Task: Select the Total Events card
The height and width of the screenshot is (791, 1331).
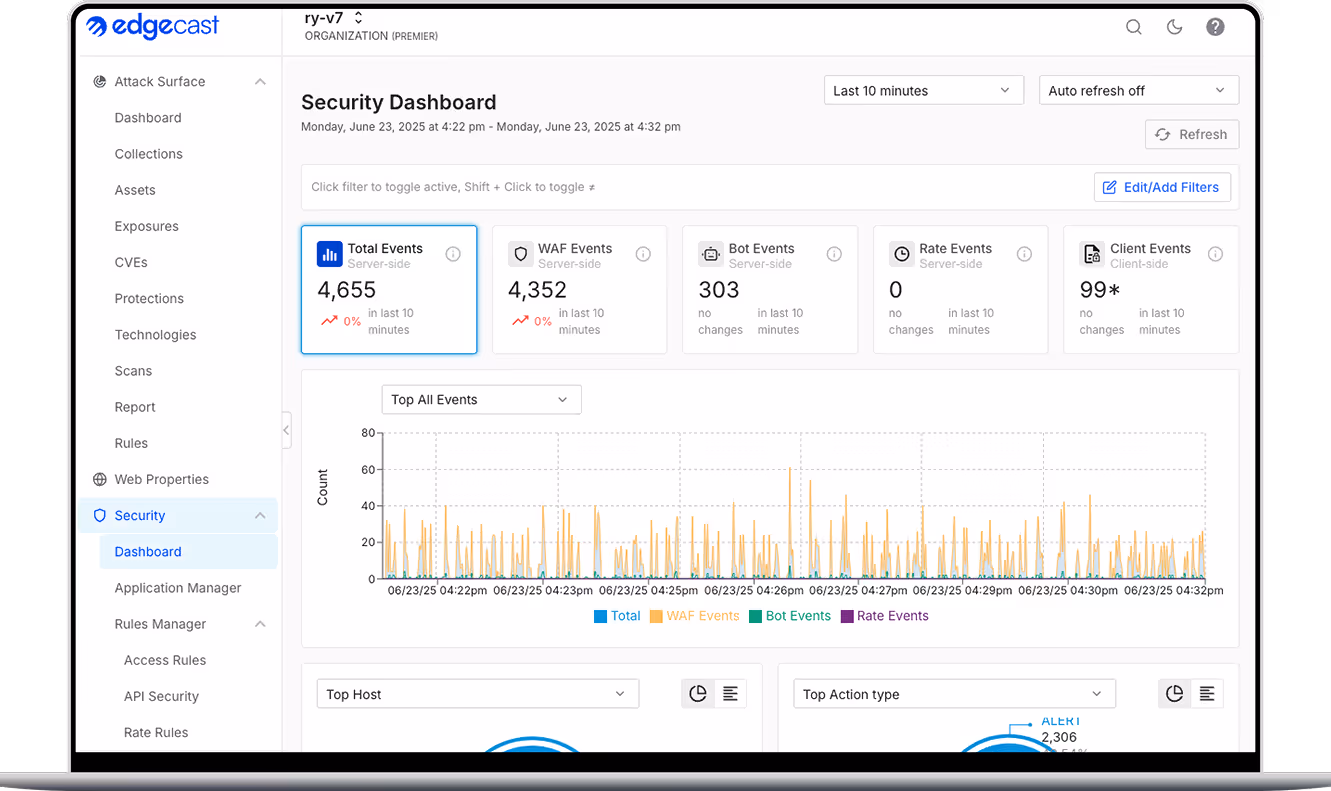Action: pyautogui.click(x=389, y=289)
